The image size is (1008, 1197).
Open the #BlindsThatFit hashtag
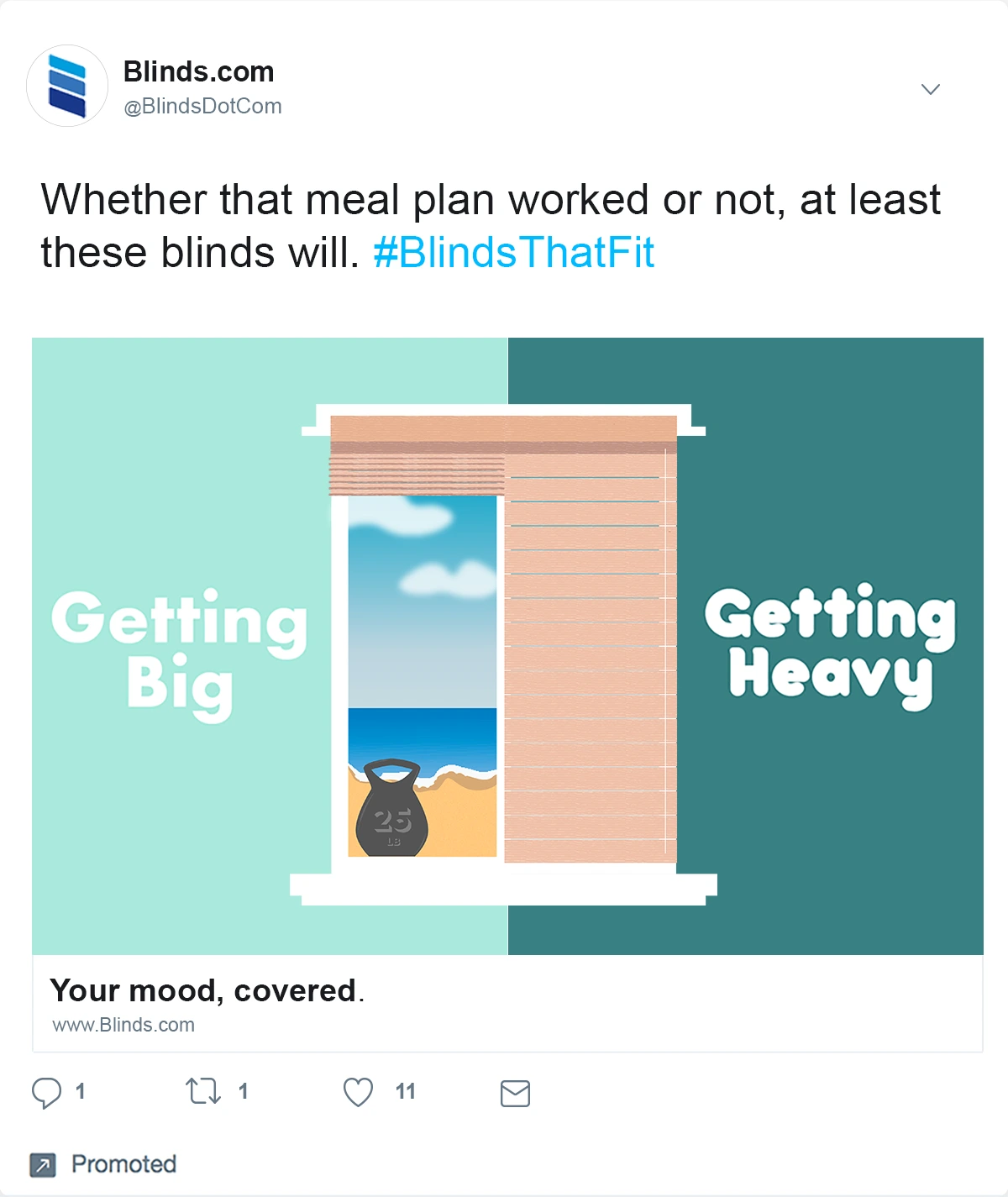tap(513, 253)
